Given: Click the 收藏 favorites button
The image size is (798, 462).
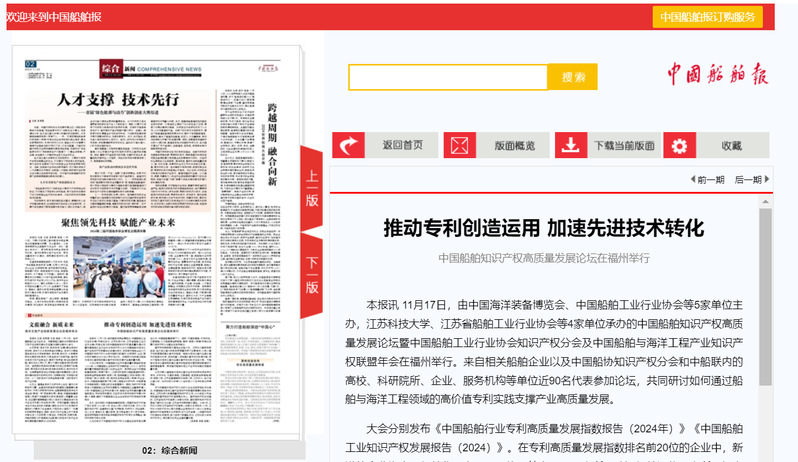Looking at the screenshot, I should tap(731, 146).
